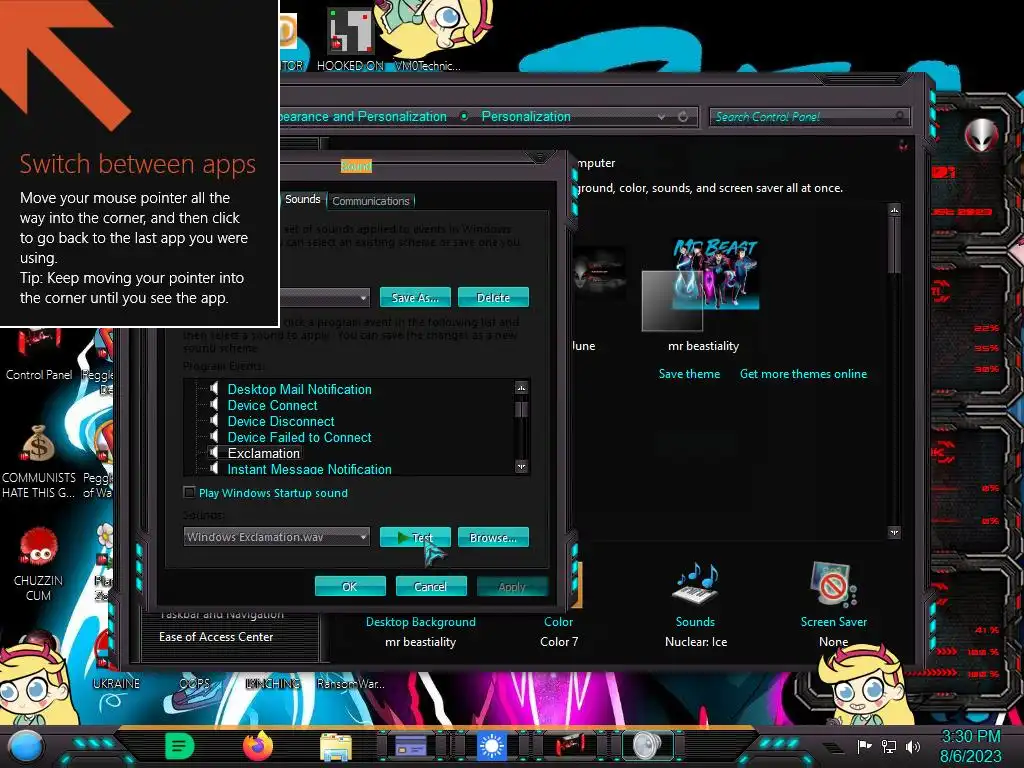Click the Save theme link

(x=689, y=374)
